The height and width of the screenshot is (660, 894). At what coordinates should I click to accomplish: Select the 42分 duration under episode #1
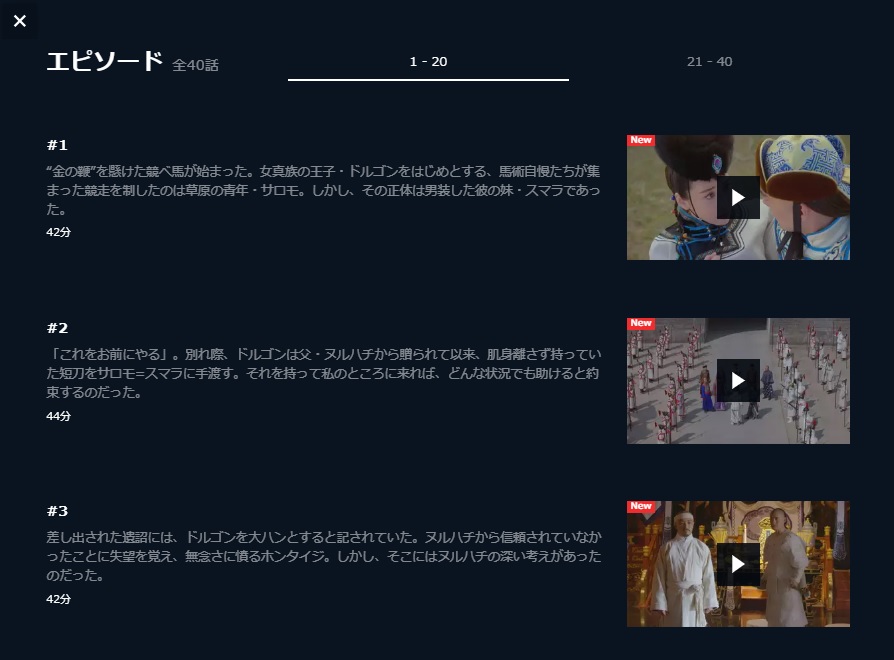(59, 232)
